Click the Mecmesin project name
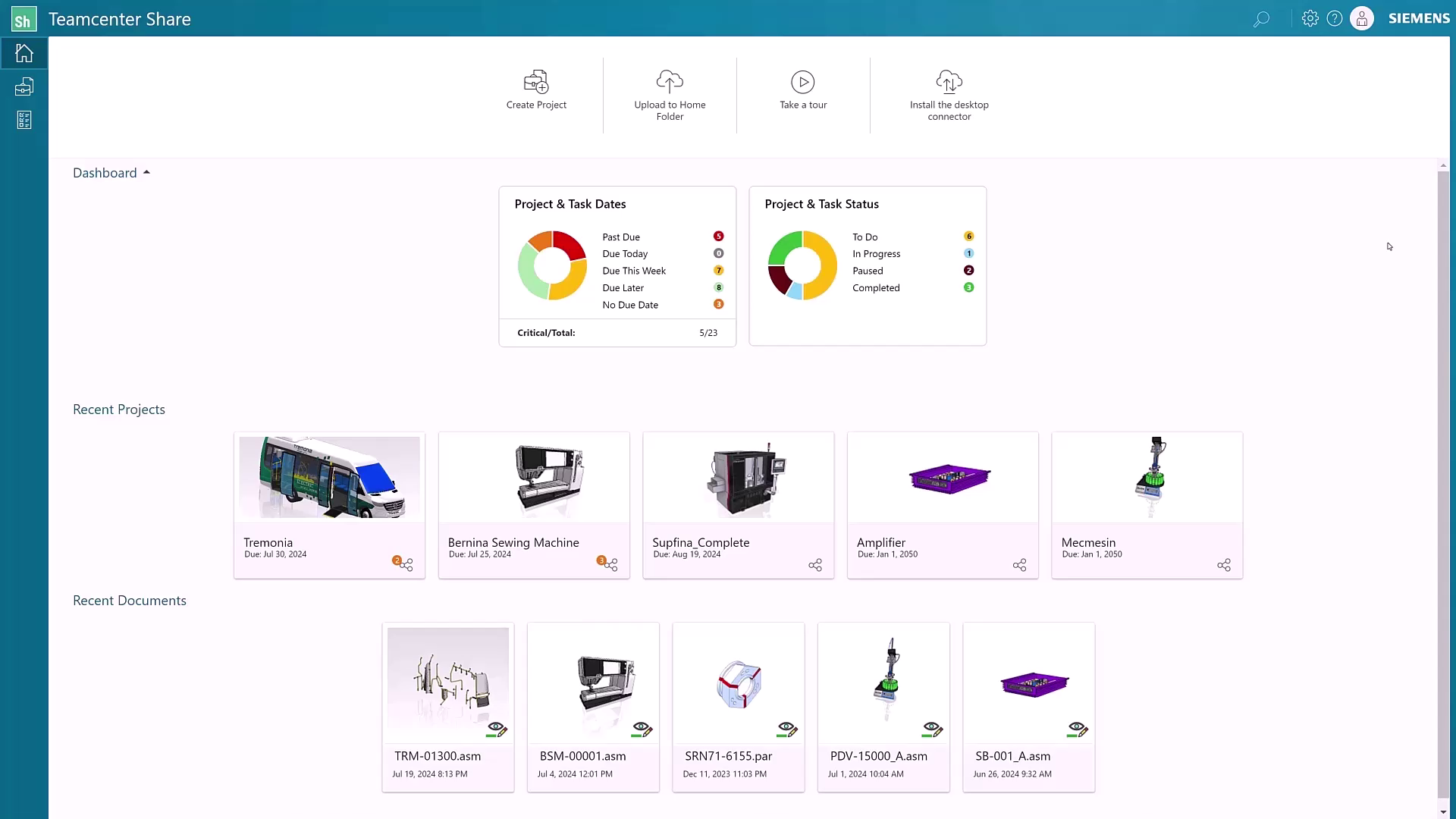This screenshot has height=819, width=1456. [1088, 543]
